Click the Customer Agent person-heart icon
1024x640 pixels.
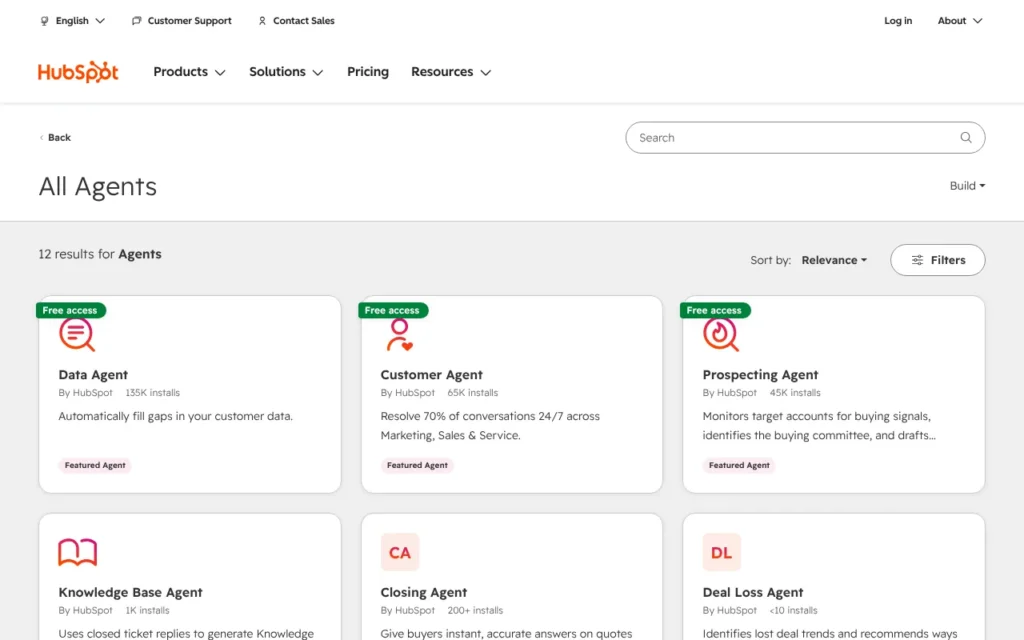400,335
